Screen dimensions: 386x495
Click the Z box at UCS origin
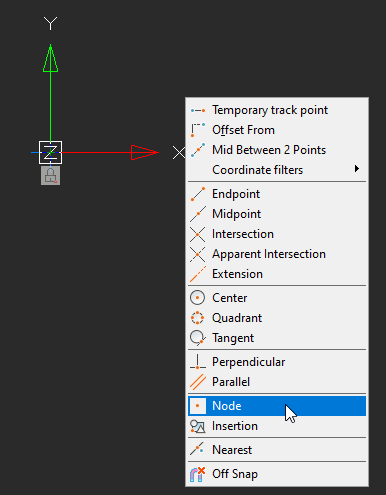click(x=50, y=152)
